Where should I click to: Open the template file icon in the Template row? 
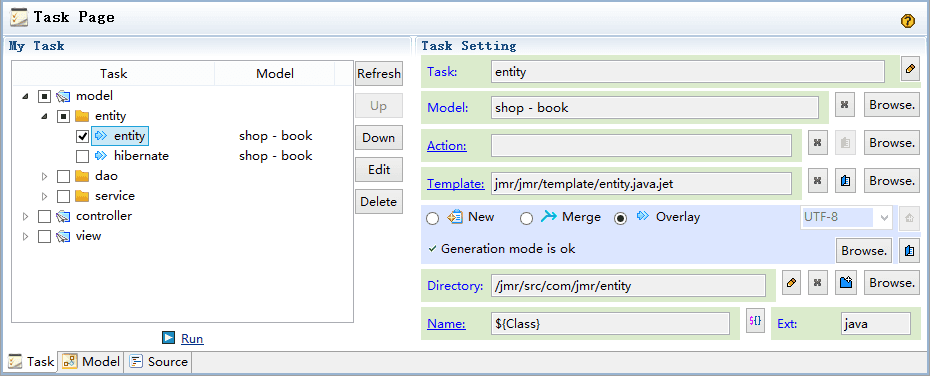coord(846,181)
